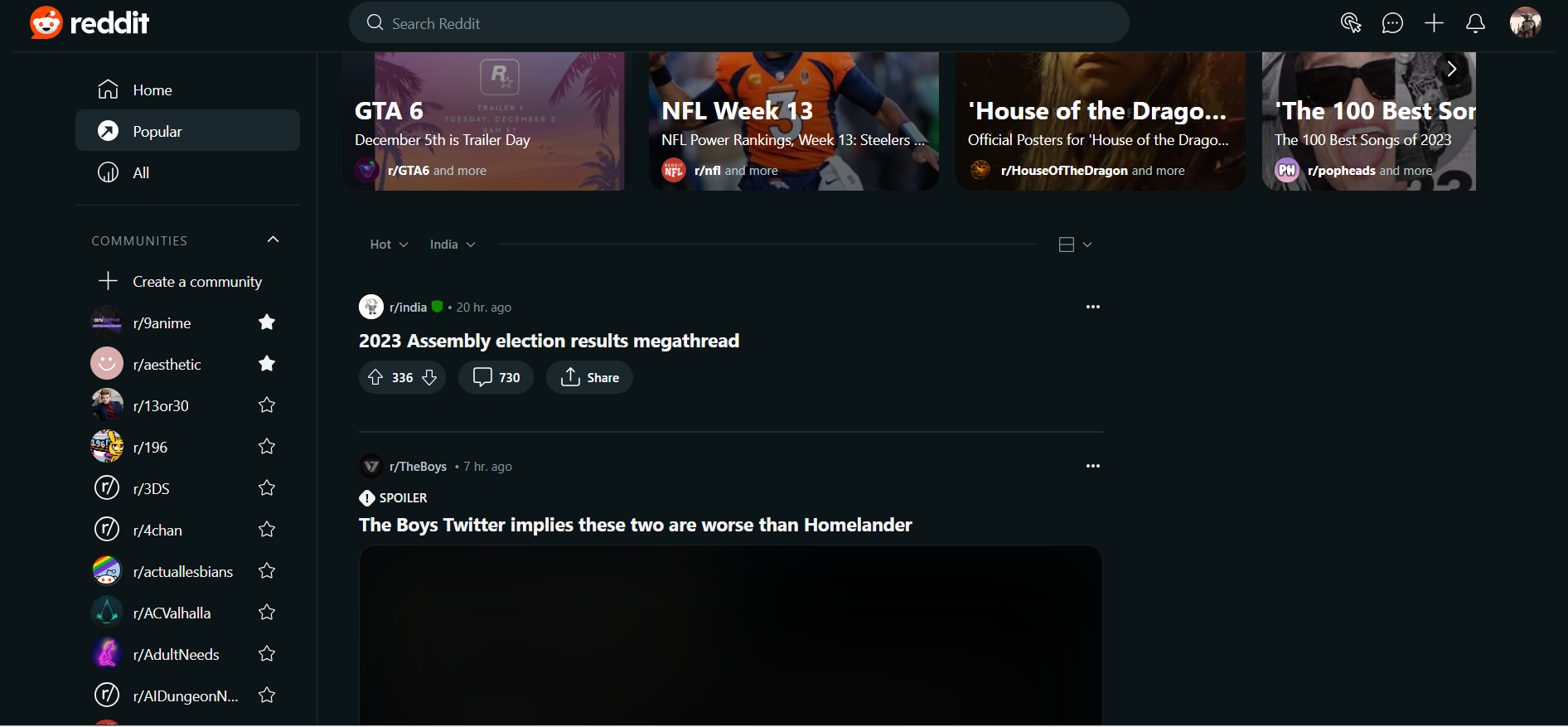The width and height of the screenshot is (1568, 727).
Task: Open the Hot sort dropdown
Action: [389, 245]
